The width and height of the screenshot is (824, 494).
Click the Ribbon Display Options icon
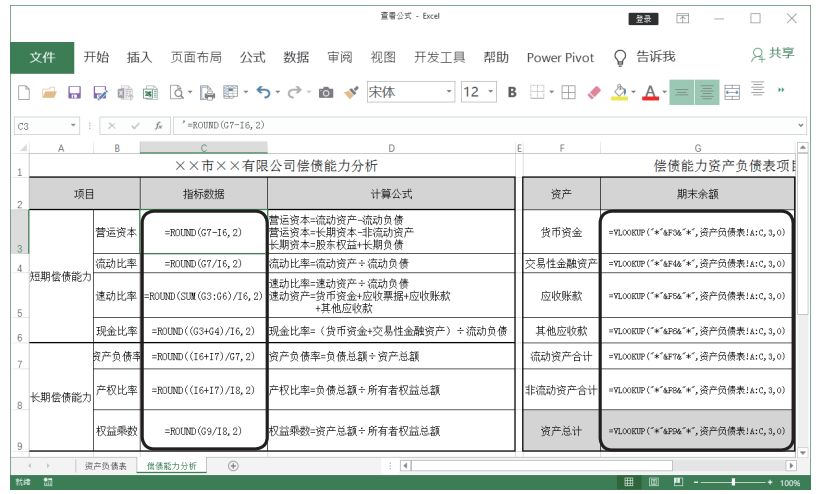[x=682, y=18]
